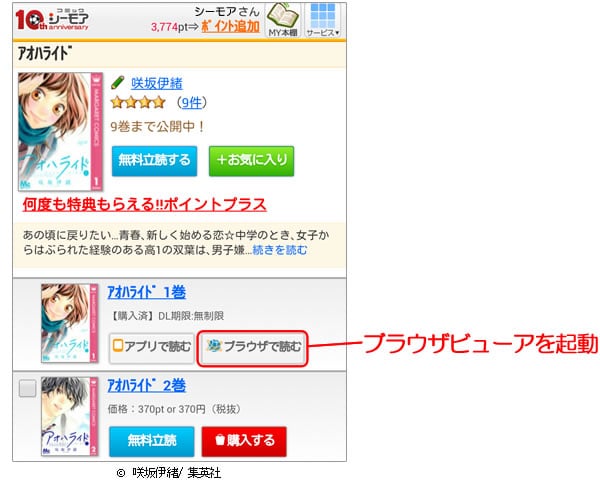Expand synopsis via 続きを読む
The image size is (600, 483).
click(280, 250)
